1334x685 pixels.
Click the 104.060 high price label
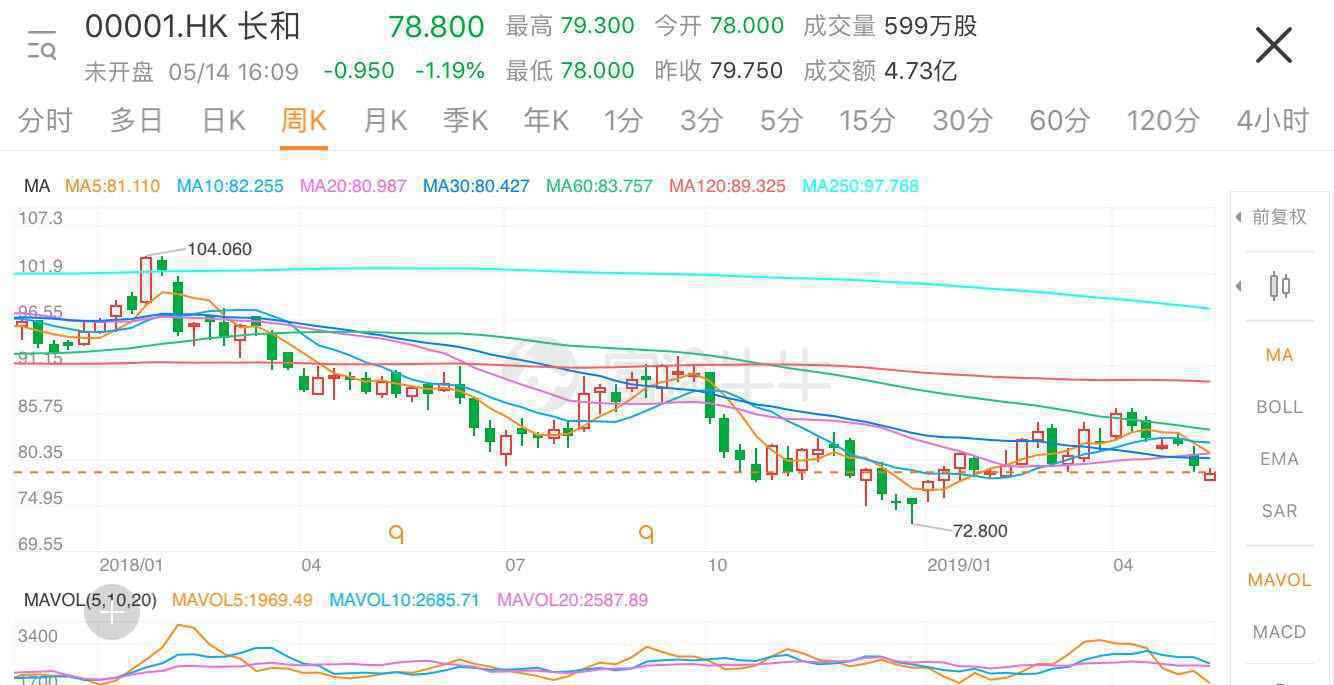(x=219, y=249)
